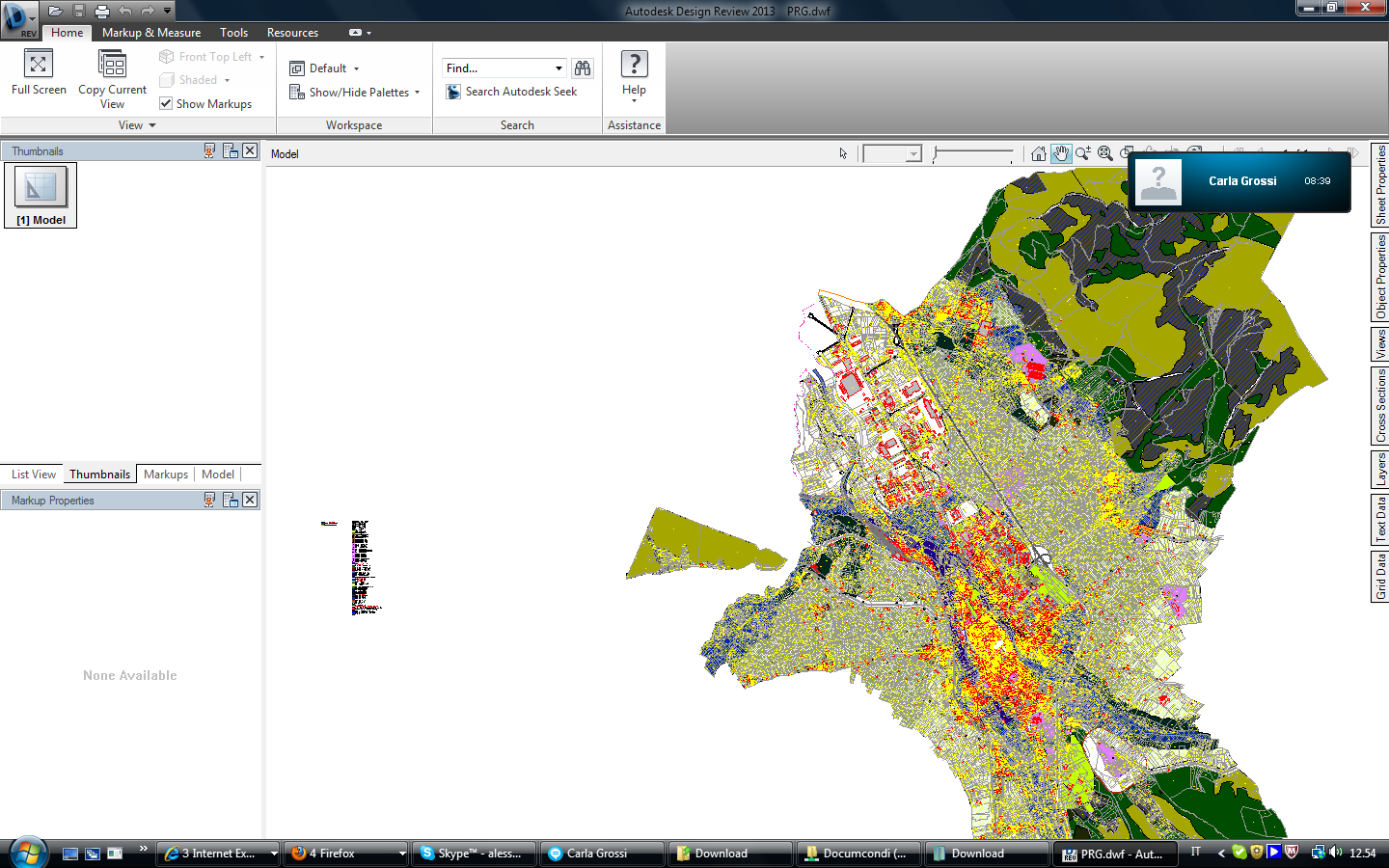Click the Fit to Window zoom icon

[x=1105, y=153]
